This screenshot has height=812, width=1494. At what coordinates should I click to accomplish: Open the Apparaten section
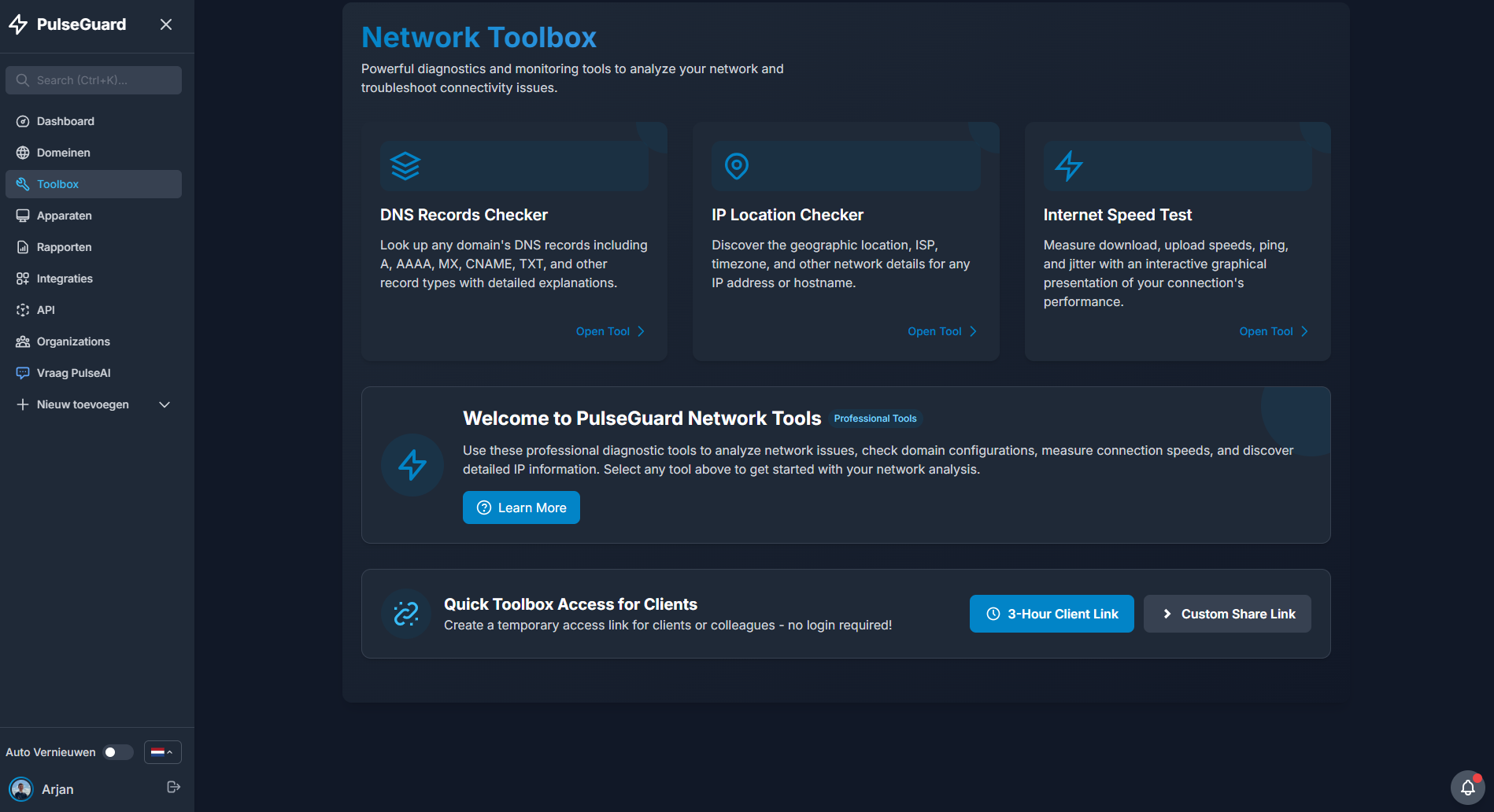pyautogui.click(x=94, y=216)
